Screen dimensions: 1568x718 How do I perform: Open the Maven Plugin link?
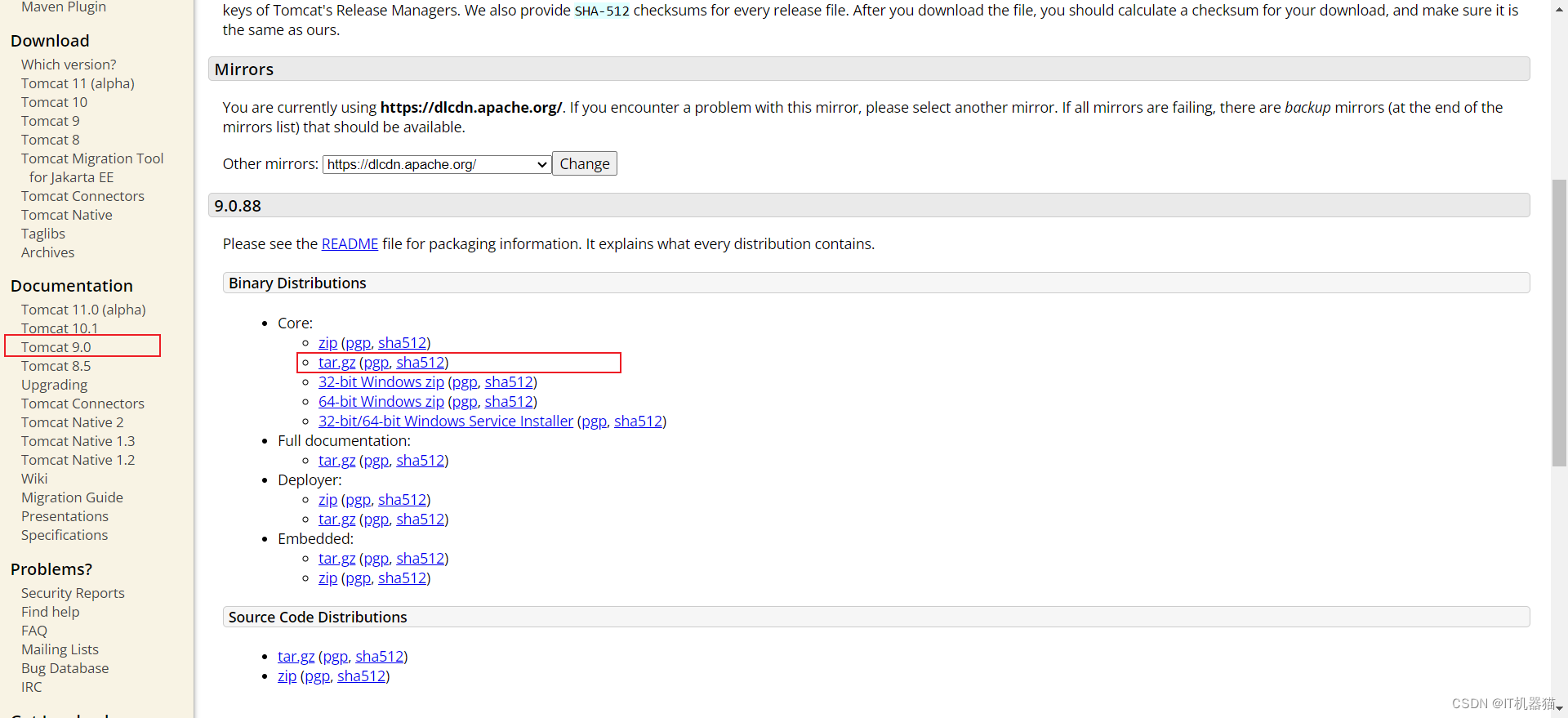(x=64, y=7)
